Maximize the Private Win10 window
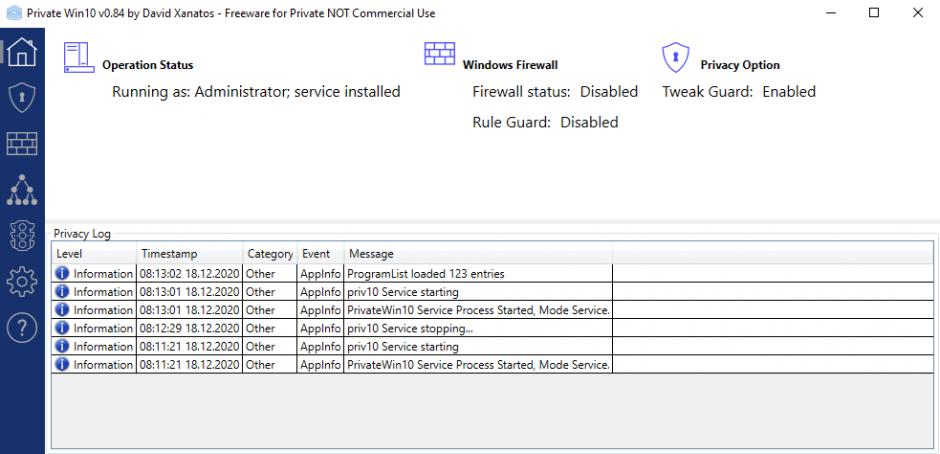 [874, 13]
